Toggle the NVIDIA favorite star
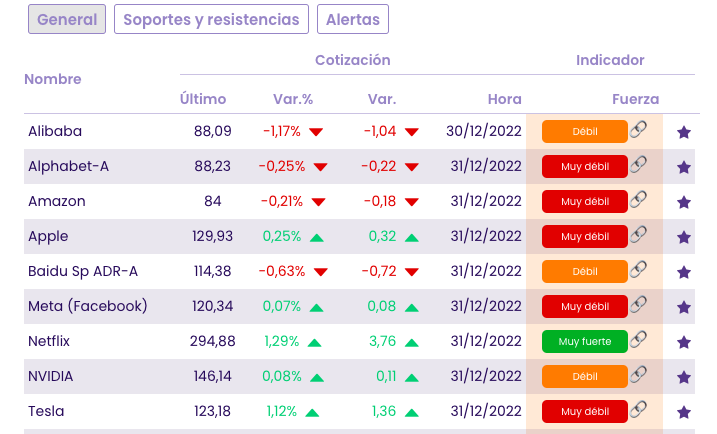 click(684, 377)
